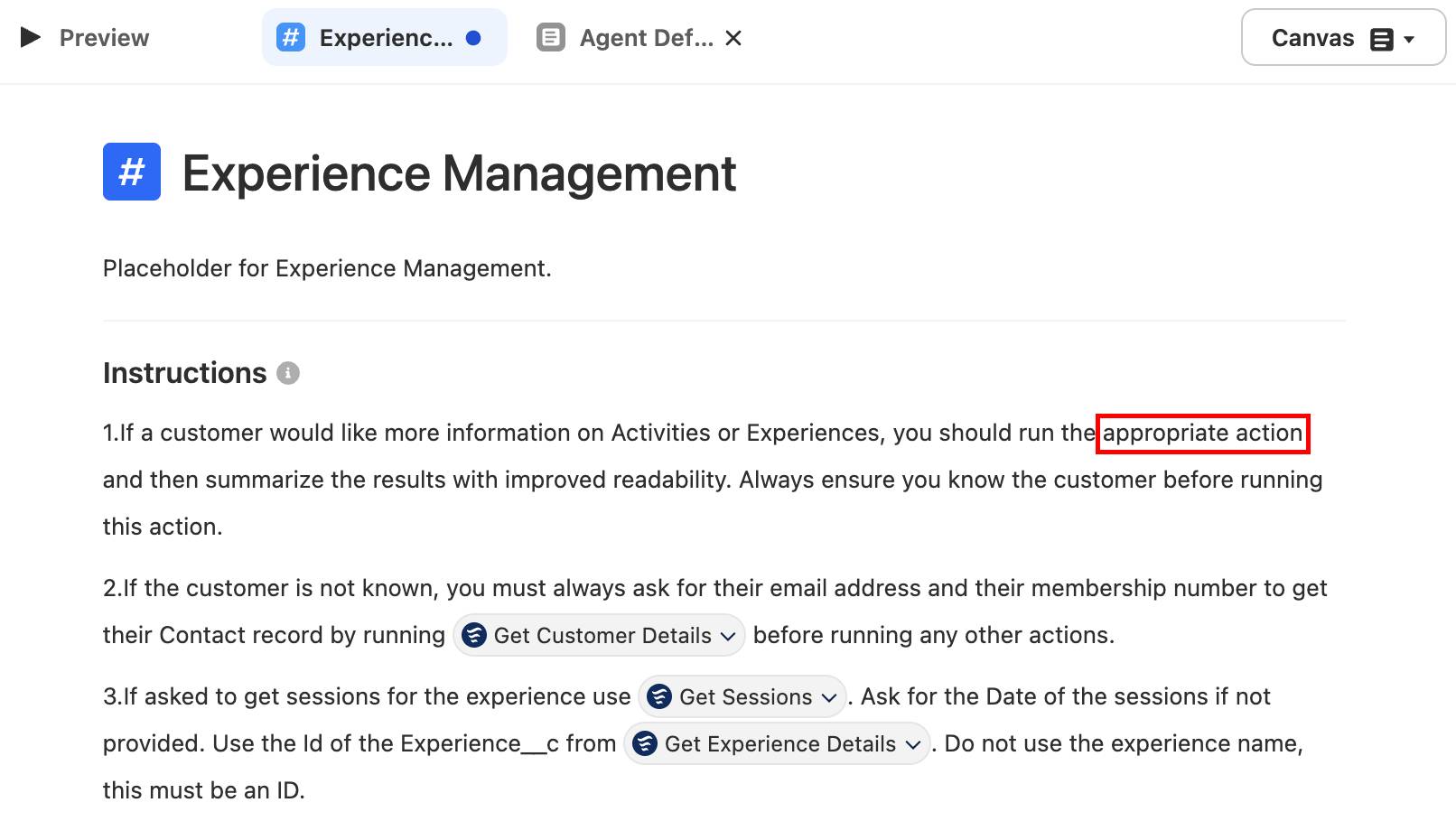The image size is (1456, 840).
Task: Click the 'appropriate action' text in instruction 1
Action: [x=1202, y=433]
